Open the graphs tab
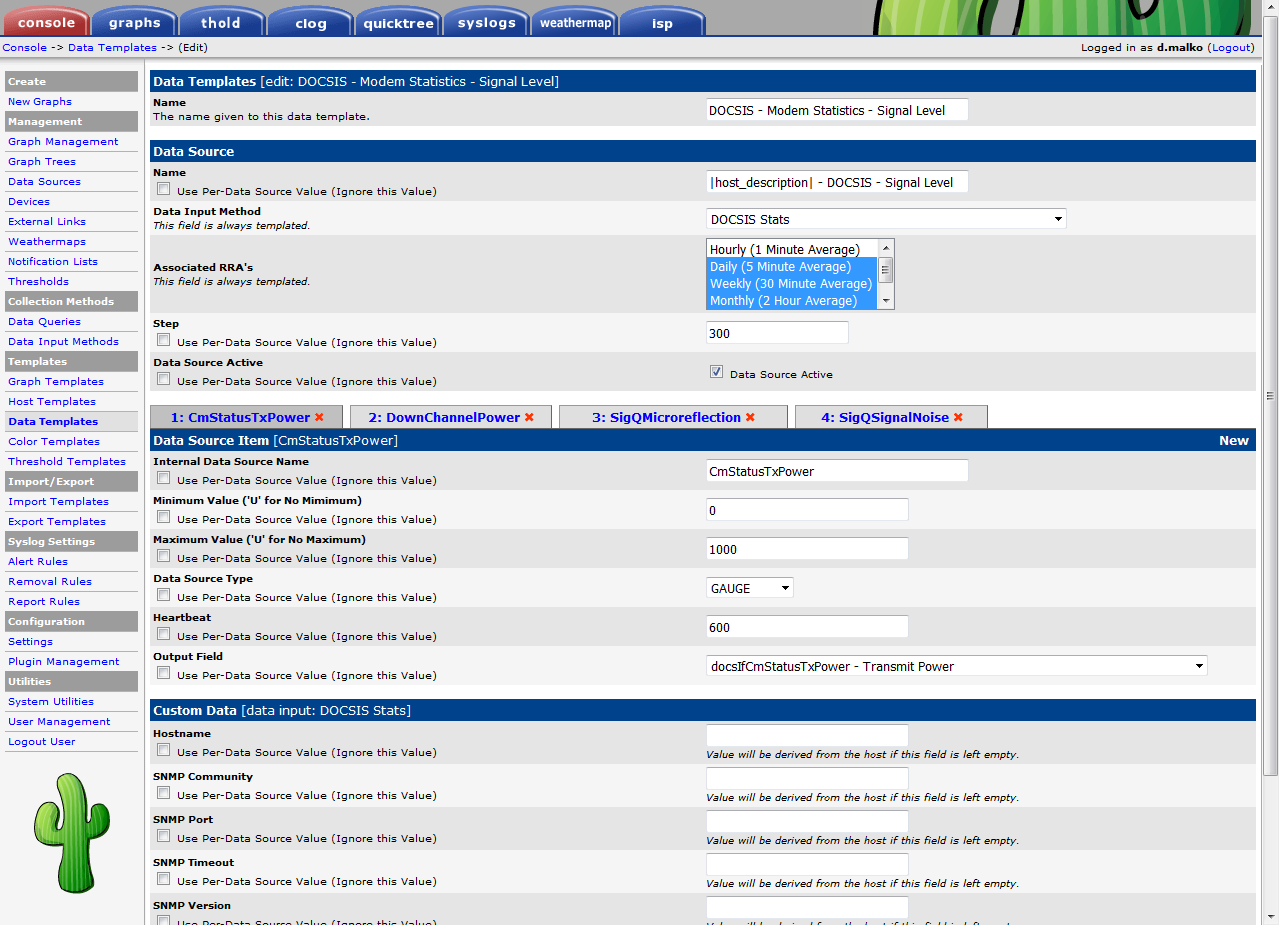1279x925 pixels. (135, 22)
